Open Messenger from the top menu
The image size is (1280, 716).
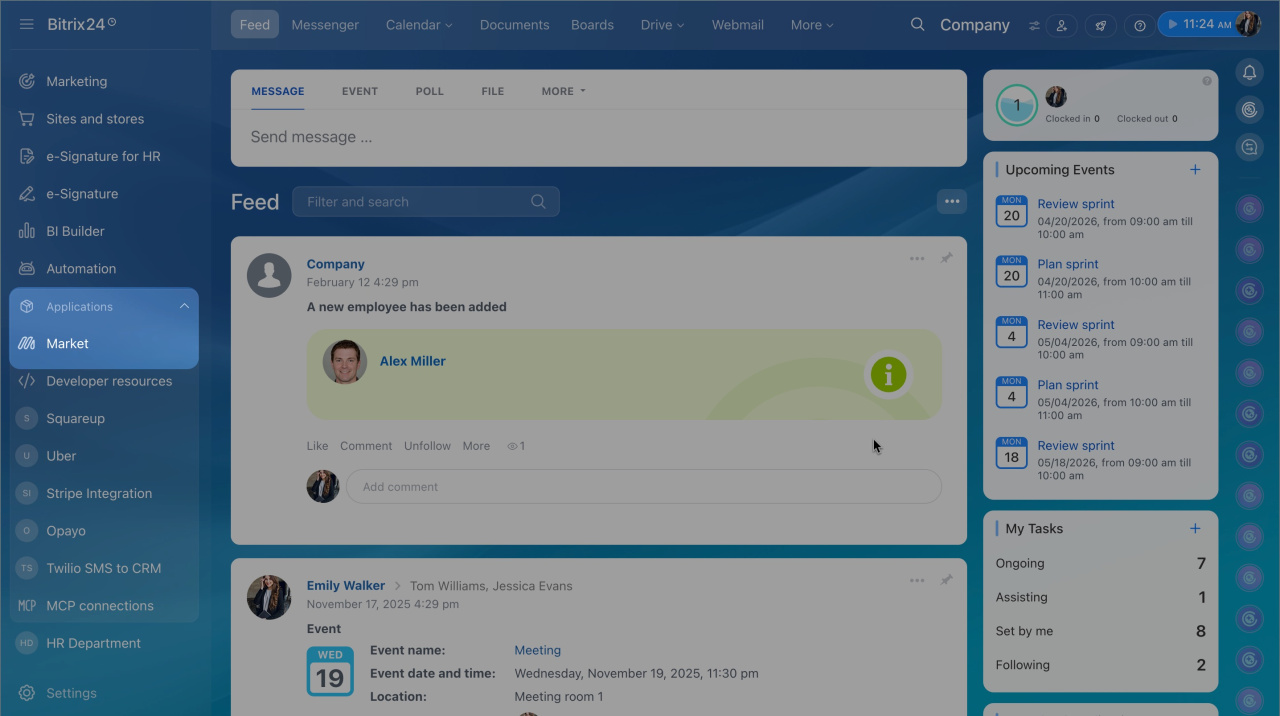(x=325, y=25)
